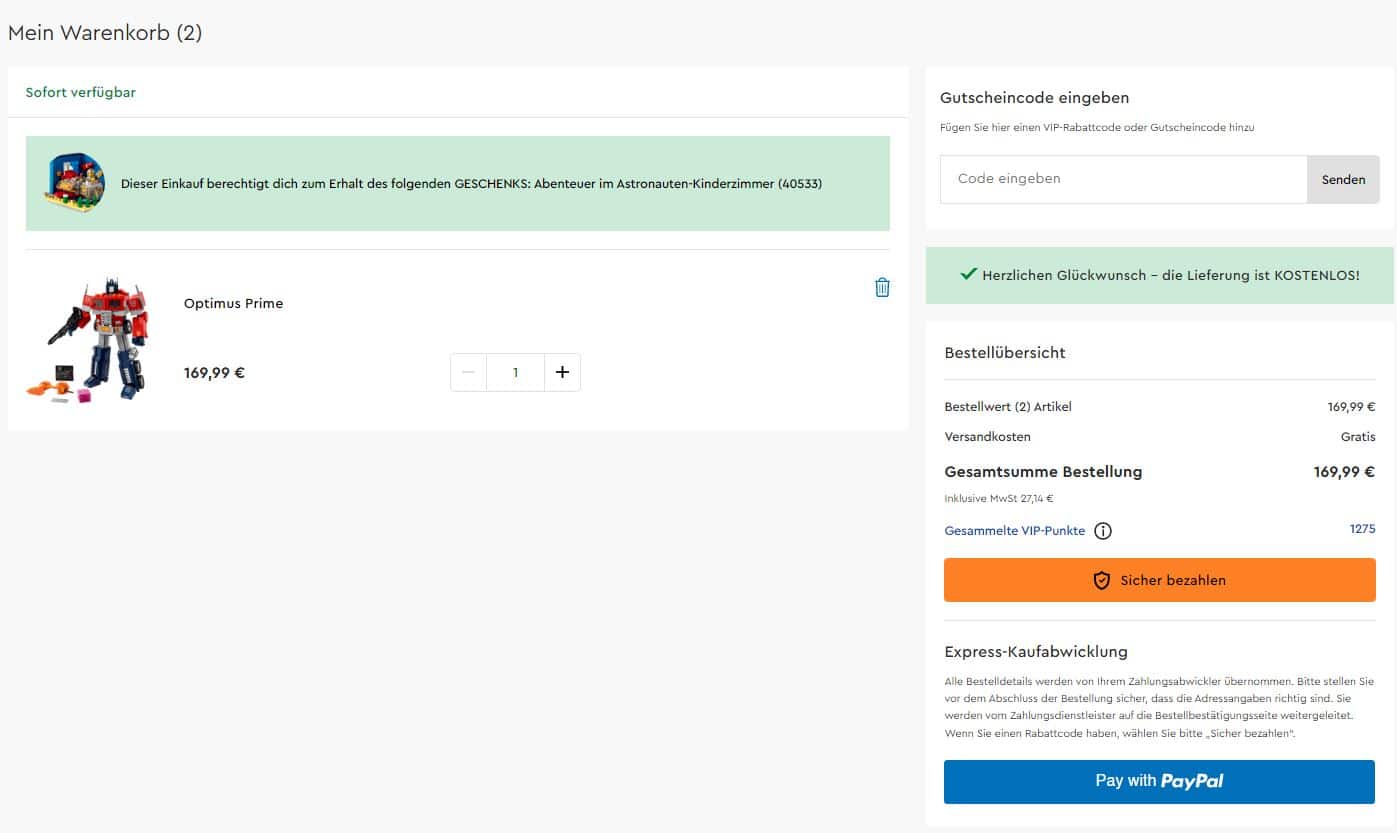Open the VIP points info icon
The image size is (1397, 833).
pyautogui.click(x=1103, y=531)
